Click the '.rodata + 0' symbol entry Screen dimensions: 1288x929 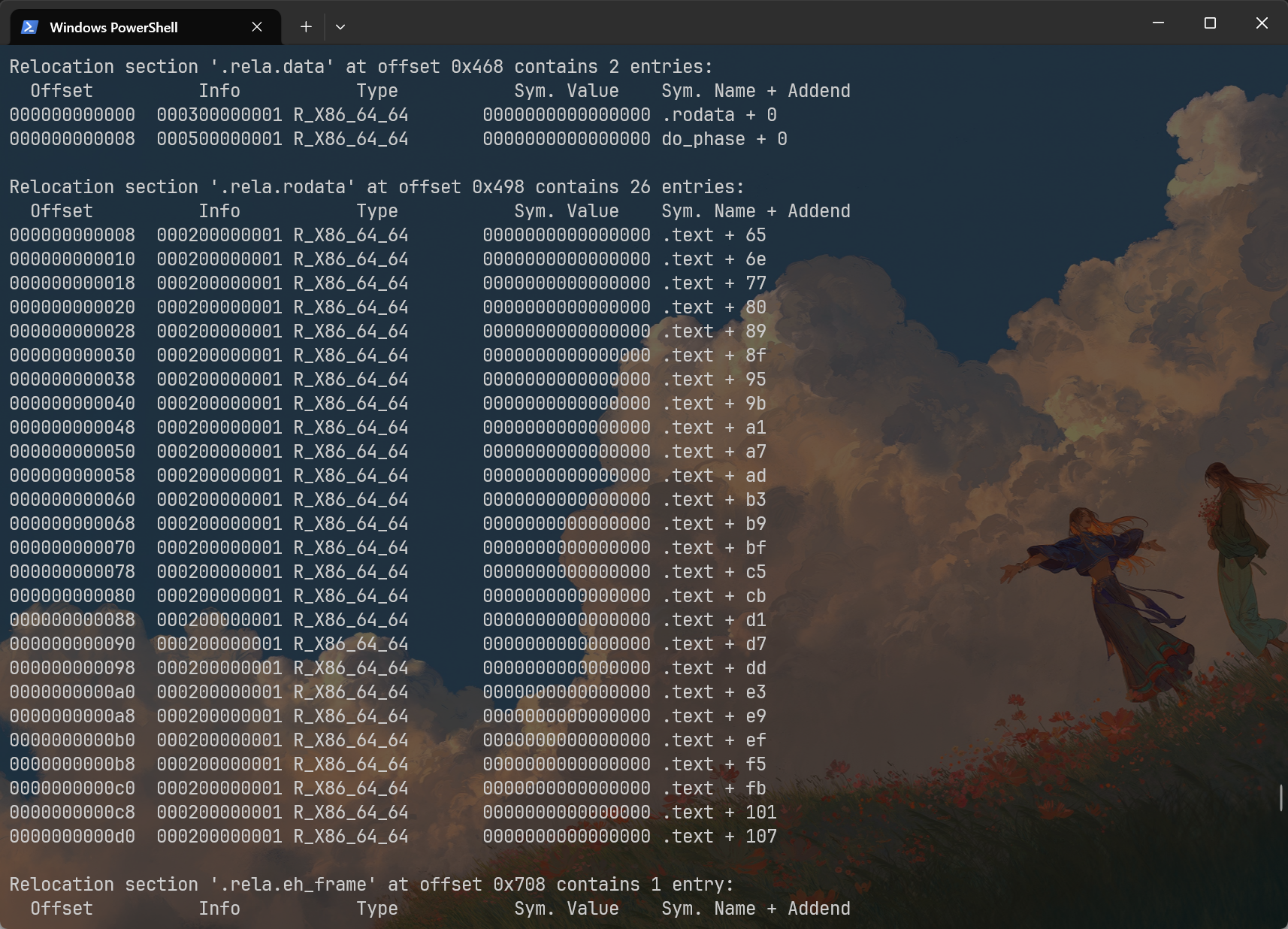(x=719, y=115)
